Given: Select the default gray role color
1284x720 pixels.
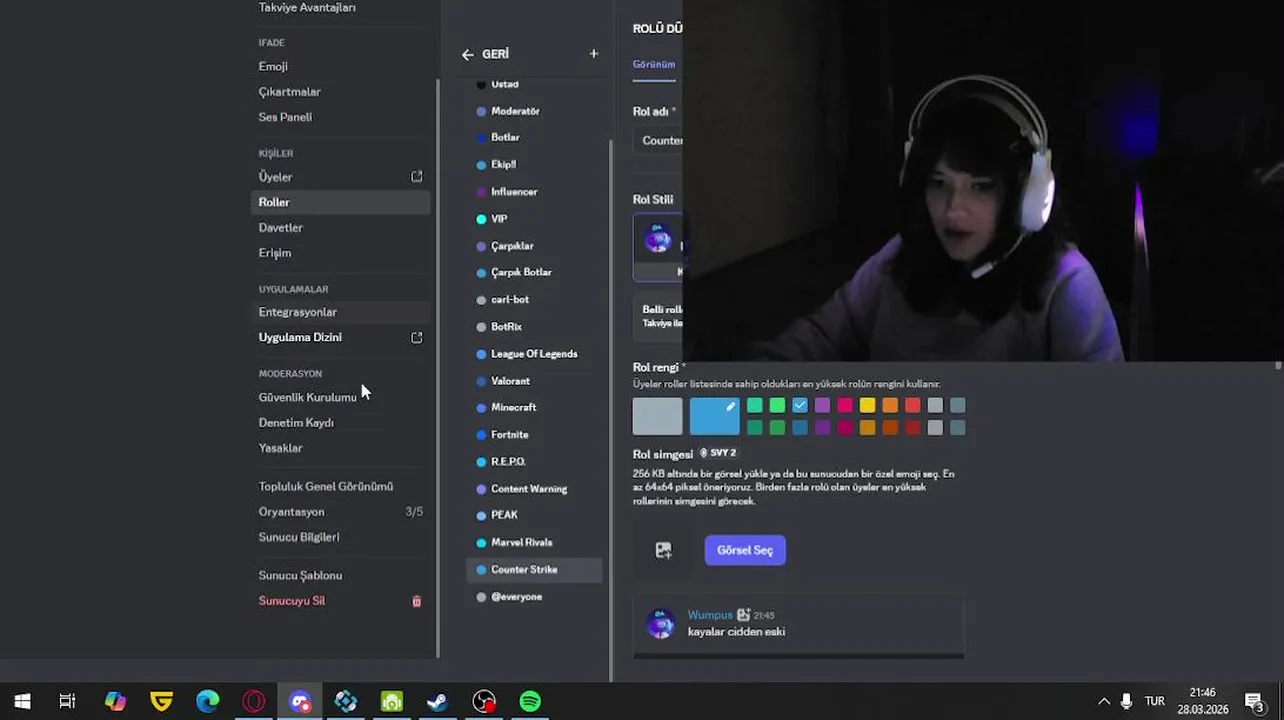Looking at the screenshot, I should point(657,416).
